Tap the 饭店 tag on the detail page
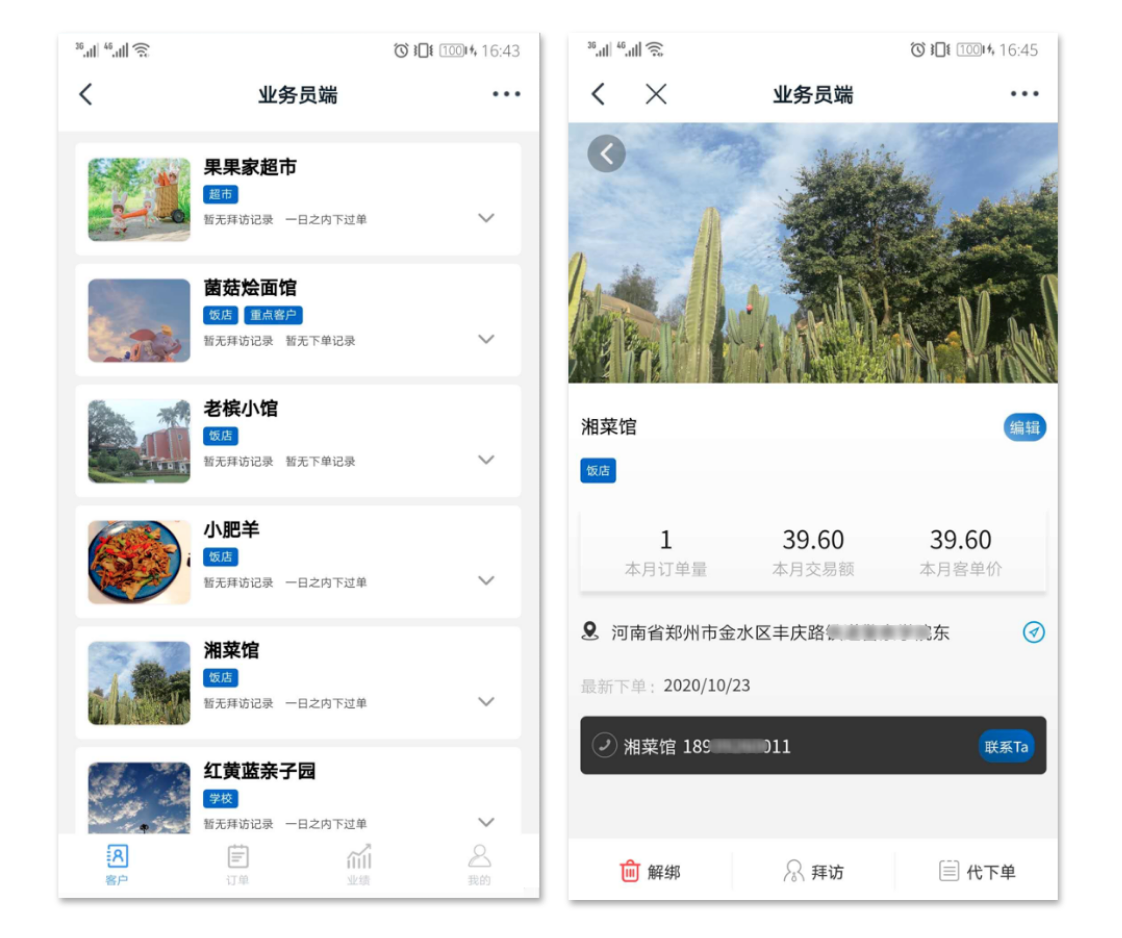Screen dimensions: 1122x938 598,471
